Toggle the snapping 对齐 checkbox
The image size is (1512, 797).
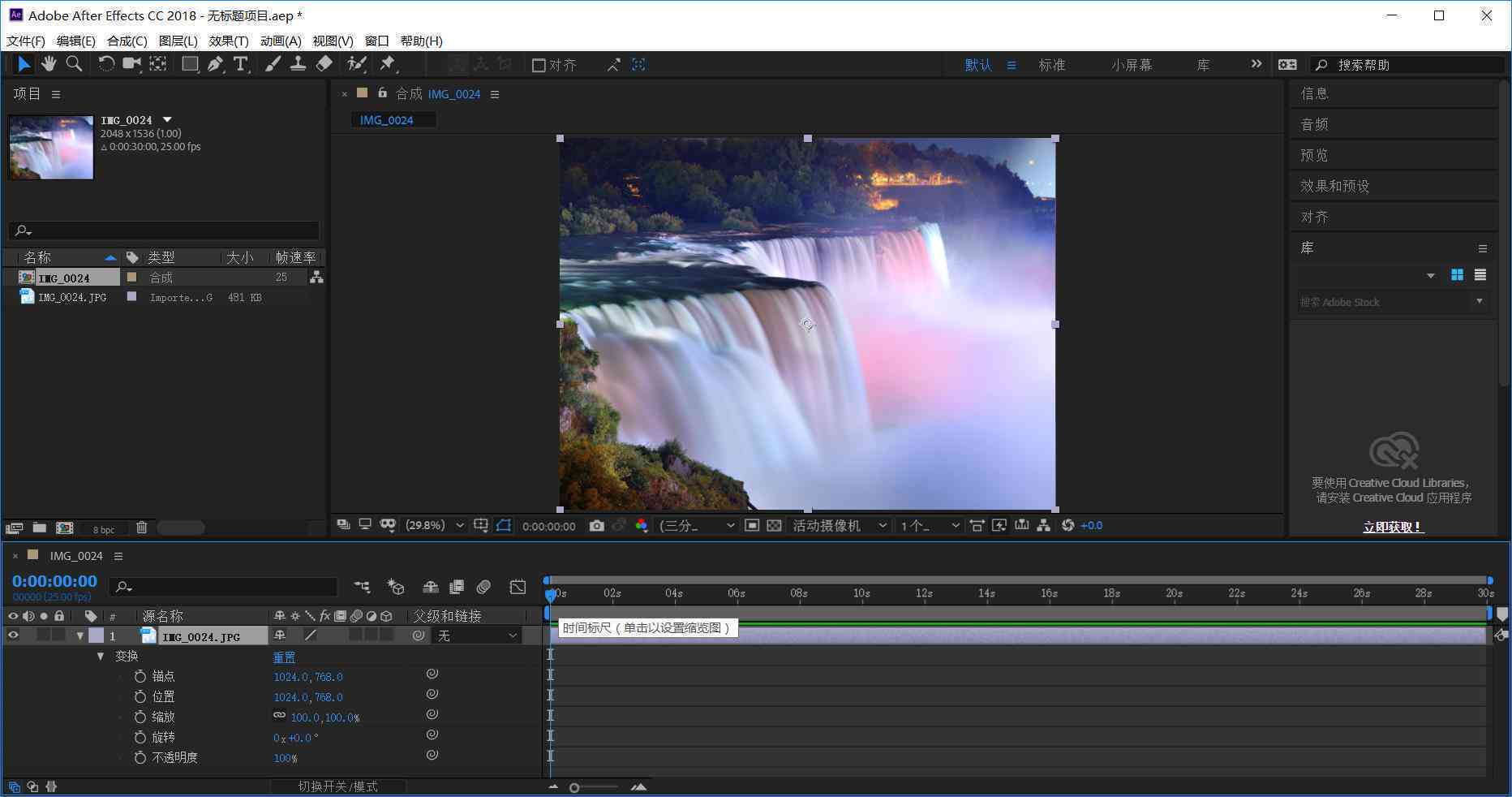(x=539, y=65)
